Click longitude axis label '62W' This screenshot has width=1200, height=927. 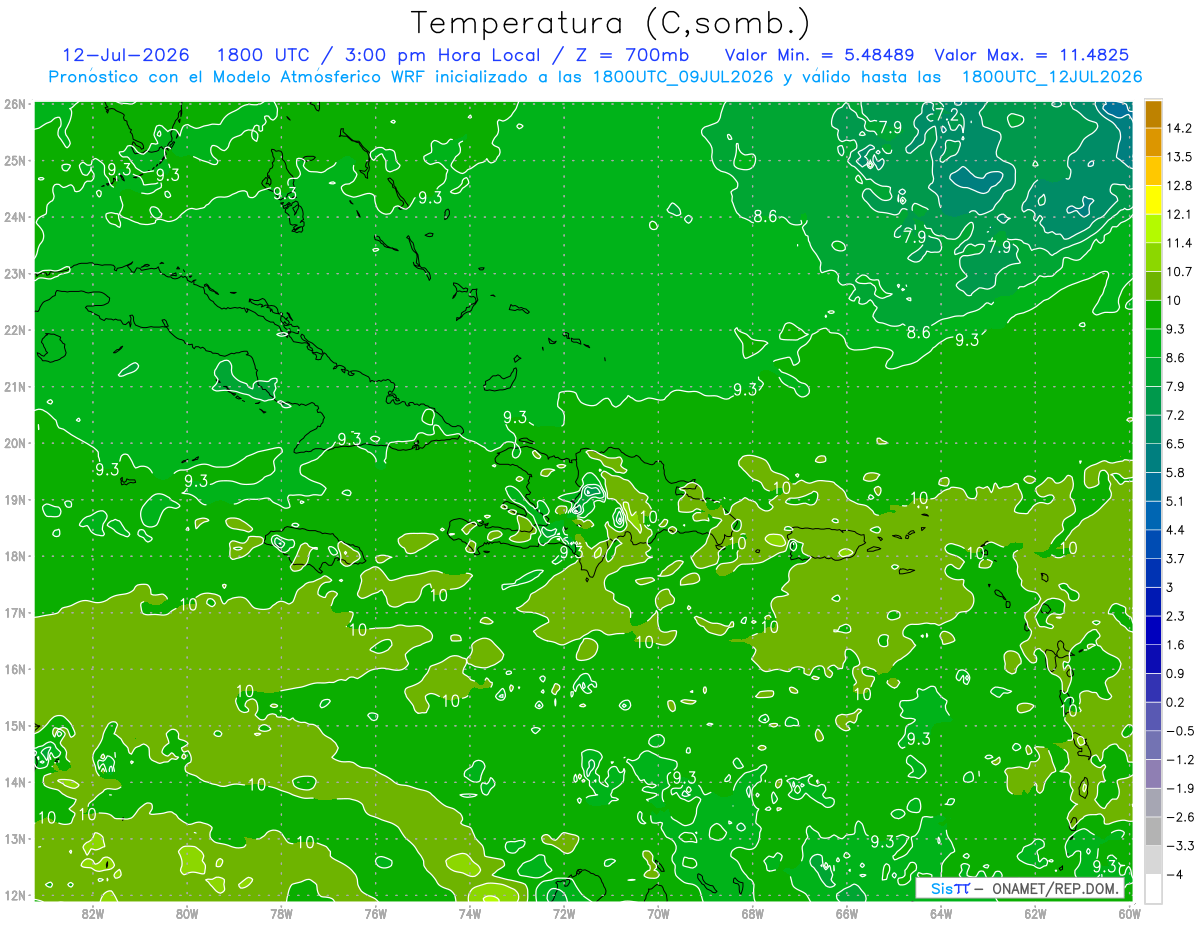tap(1035, 913)
